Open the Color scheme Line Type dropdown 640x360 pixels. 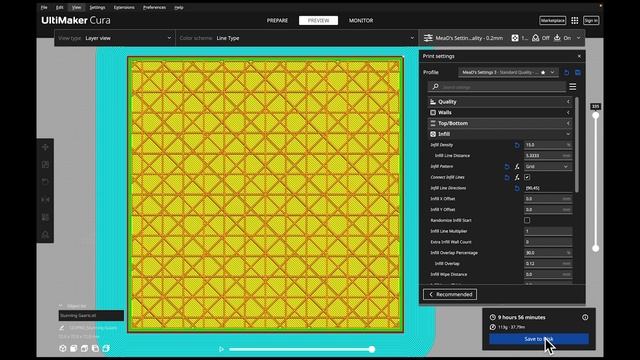297,38
